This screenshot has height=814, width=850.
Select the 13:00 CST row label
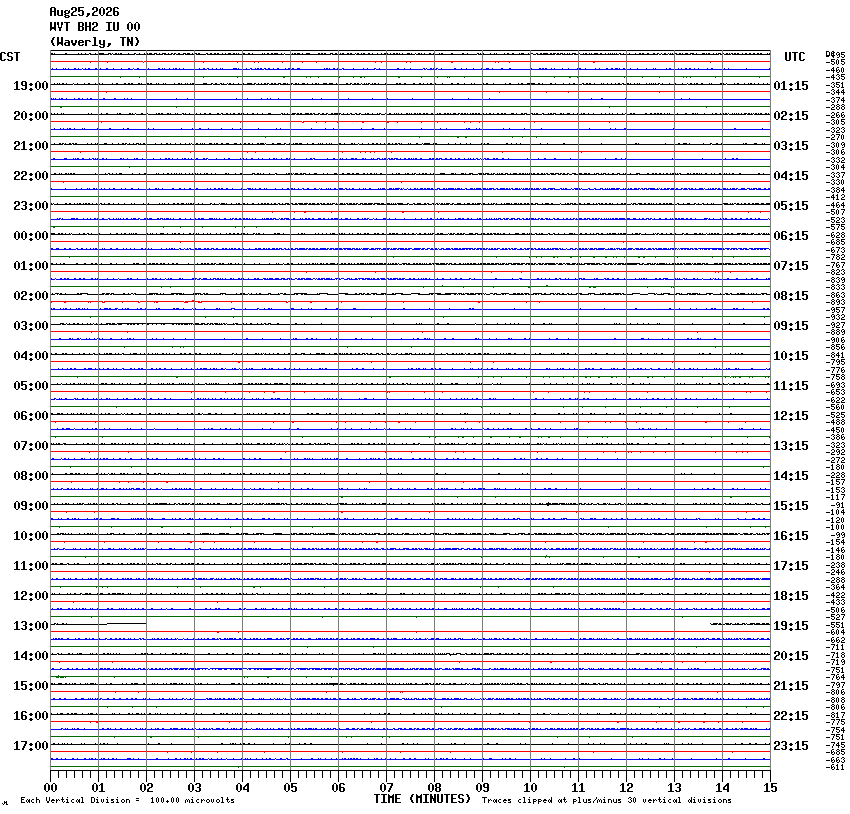tap(31, 626)
